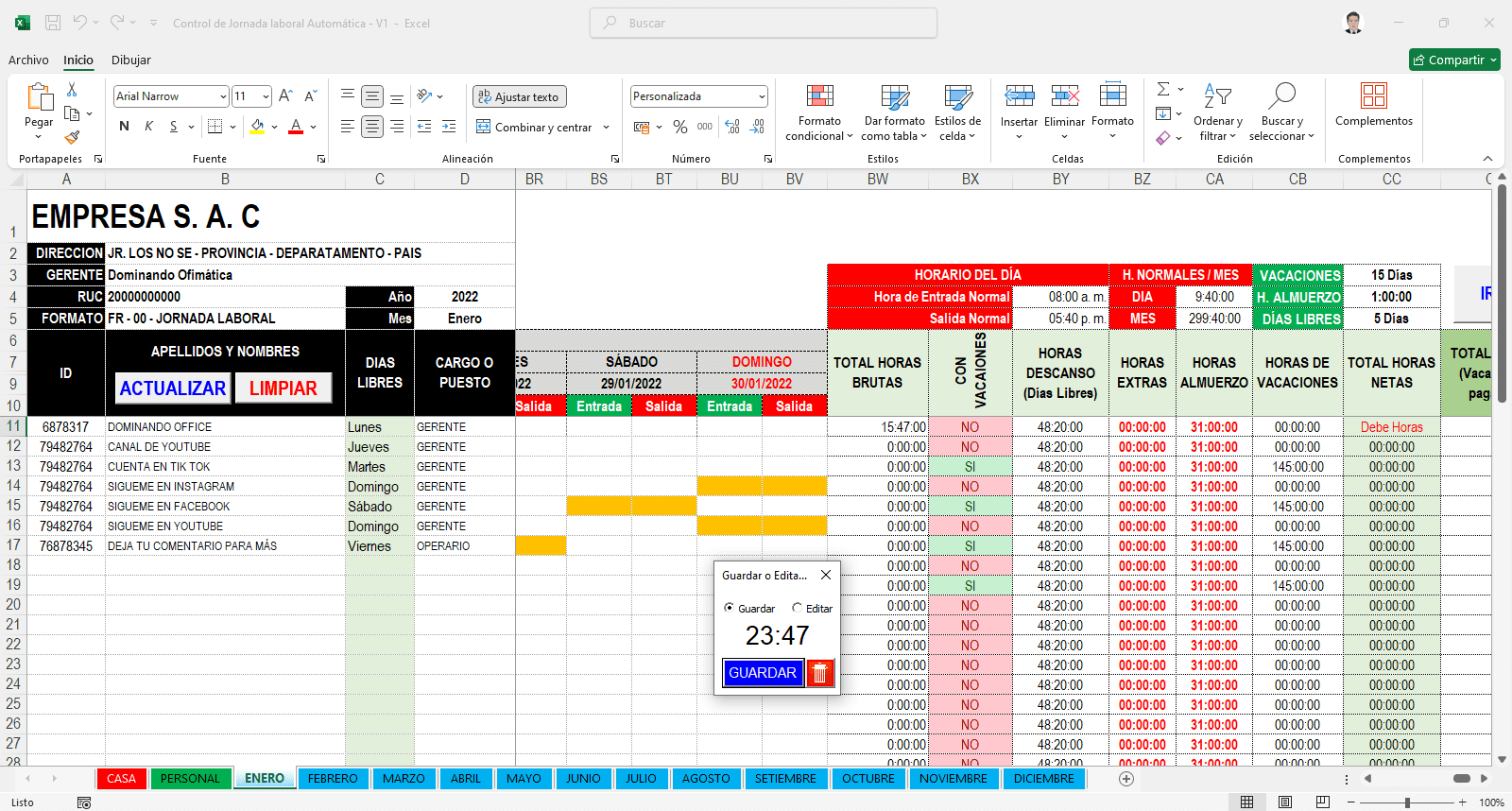Screen dimensions: 1512x811
Task: Open the Dibujar ribbon tab
Action: [x=130, y=60]
